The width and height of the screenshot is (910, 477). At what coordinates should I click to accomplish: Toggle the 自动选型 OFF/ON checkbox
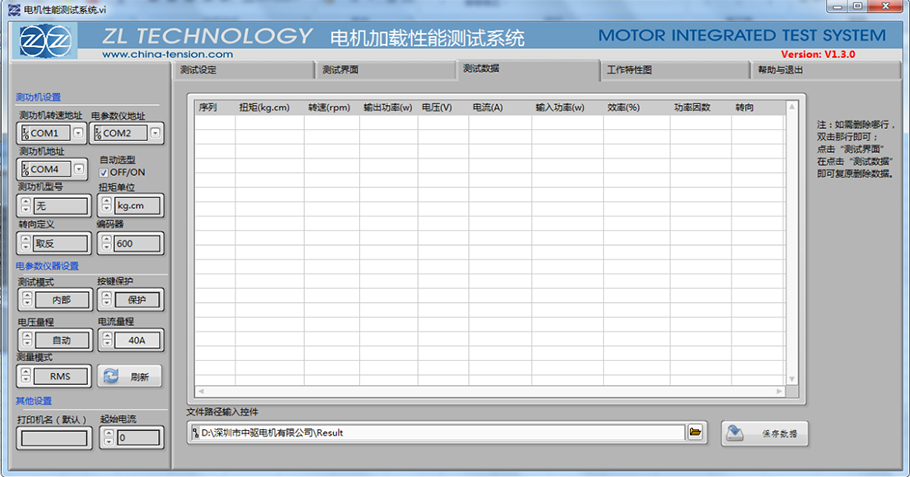104,172
